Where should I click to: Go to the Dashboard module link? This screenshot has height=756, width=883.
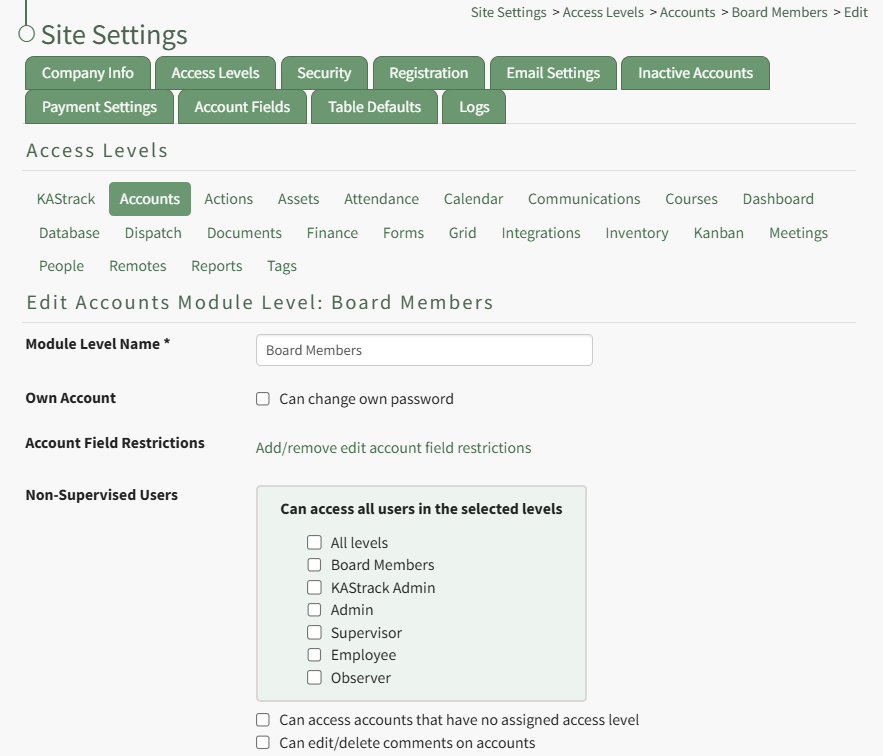point(778,199)
